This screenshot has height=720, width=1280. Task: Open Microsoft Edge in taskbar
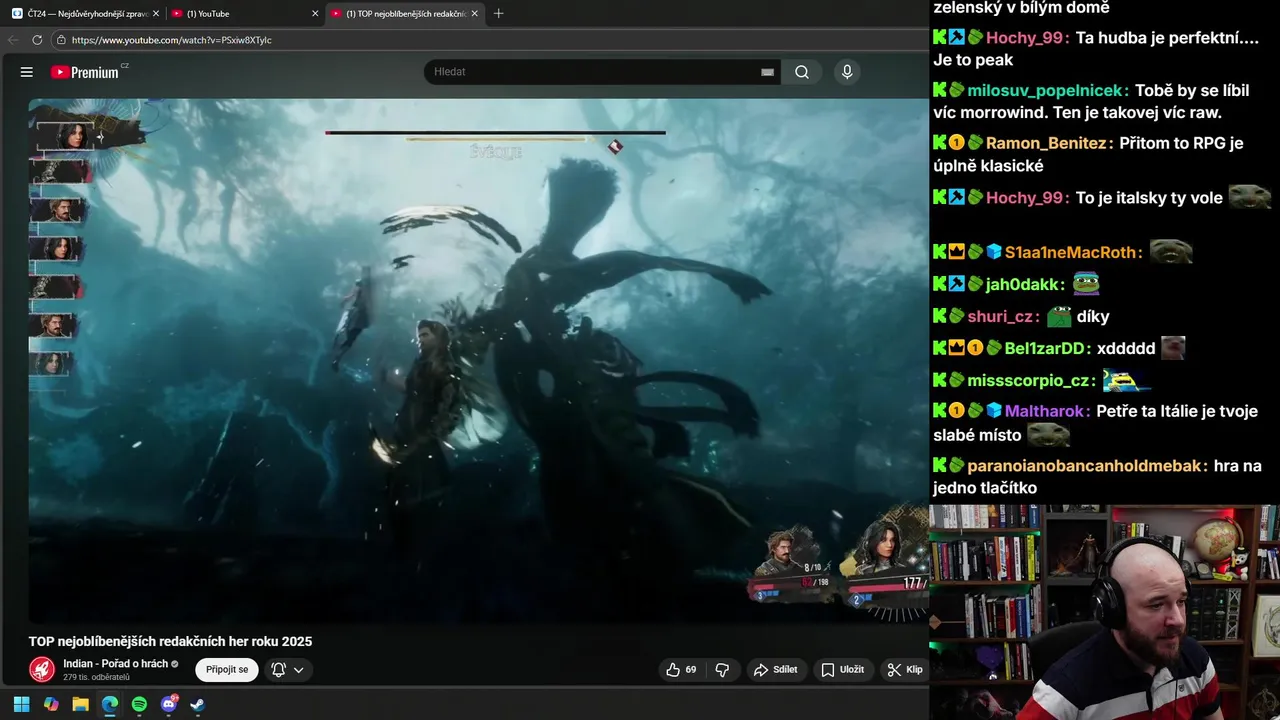110,704
